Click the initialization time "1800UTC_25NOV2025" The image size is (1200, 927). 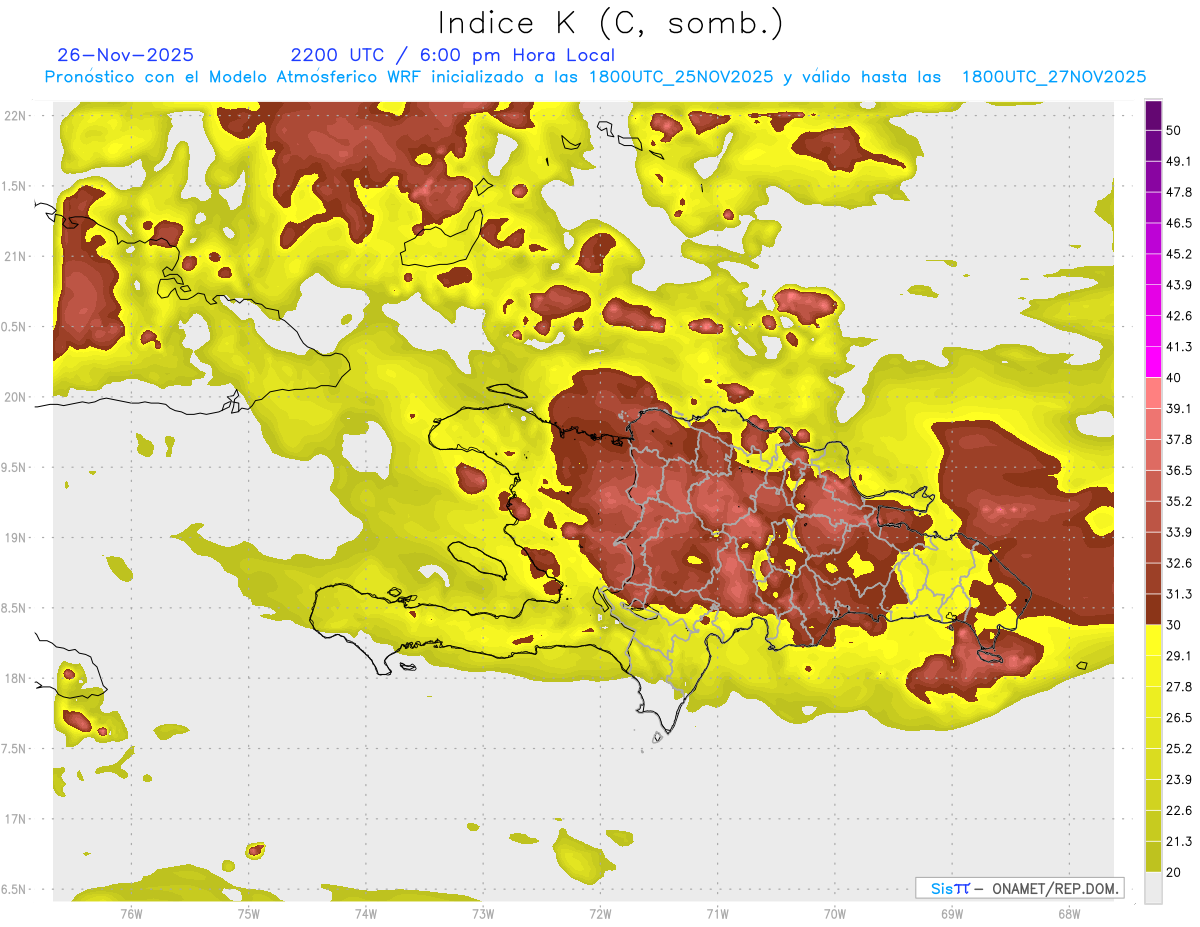681,76
